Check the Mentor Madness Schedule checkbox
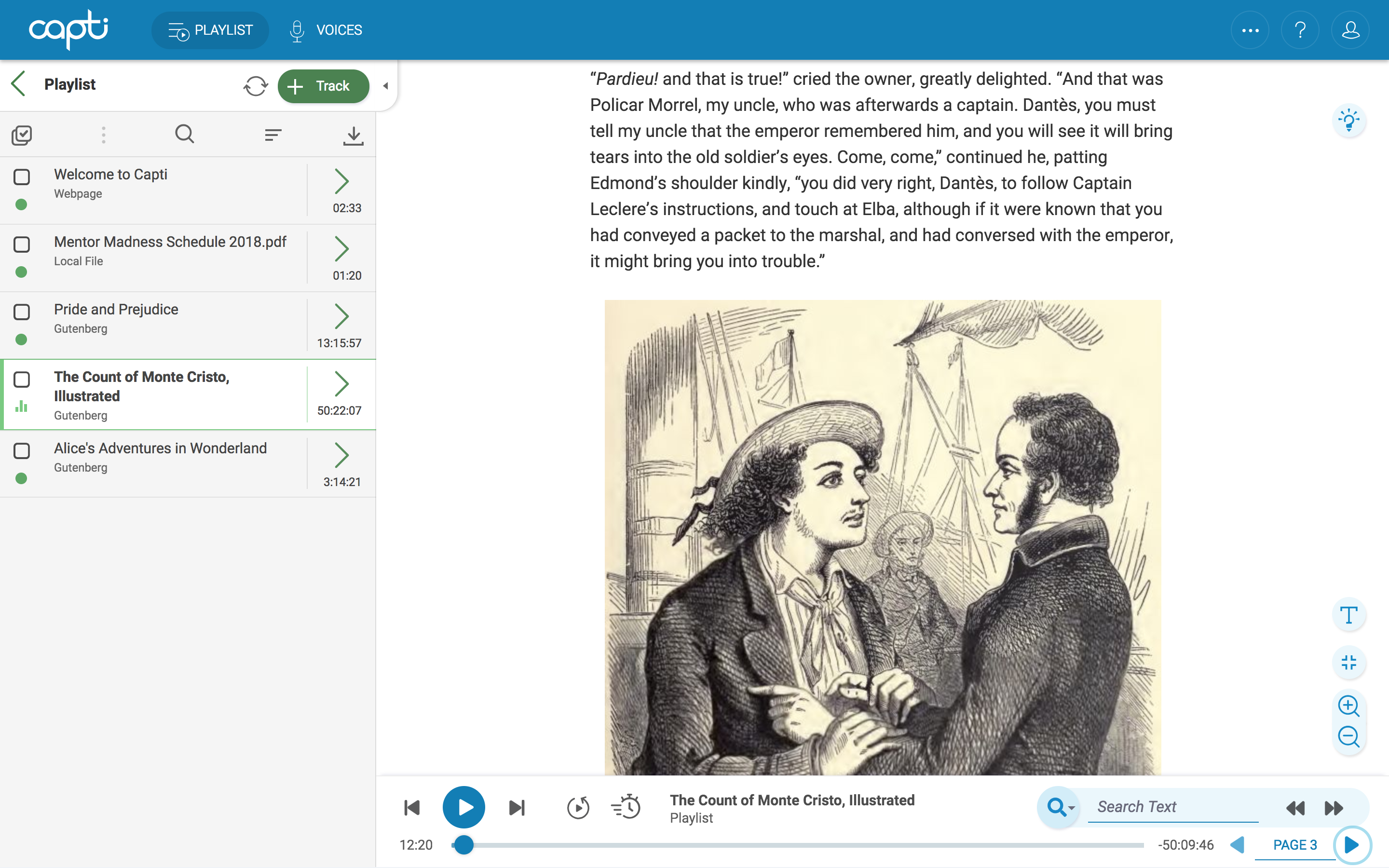1389x868 pixels. click(22, 244)
